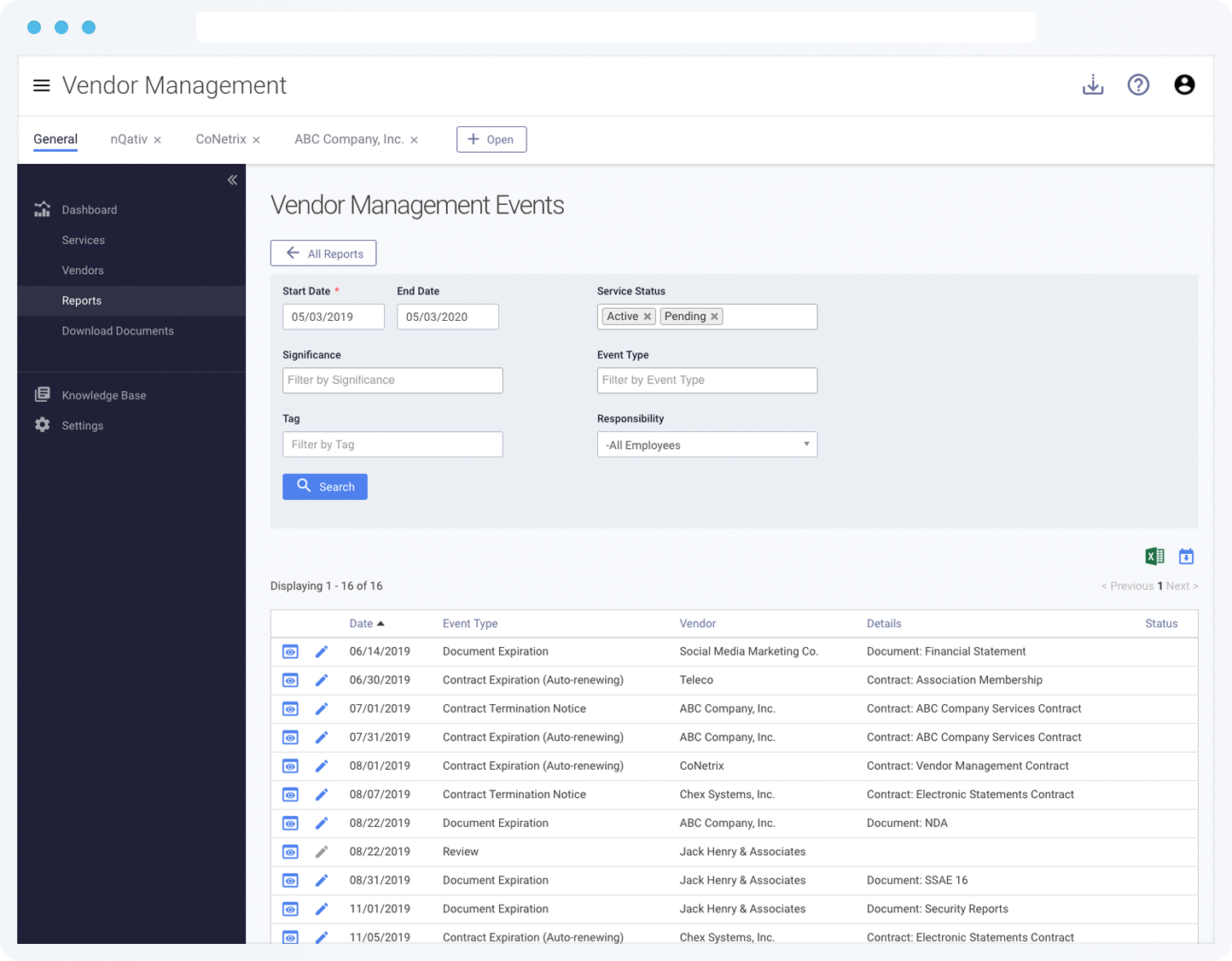Click the Search button
Screen dimensions: 1232x961
(x=325, y=486)
